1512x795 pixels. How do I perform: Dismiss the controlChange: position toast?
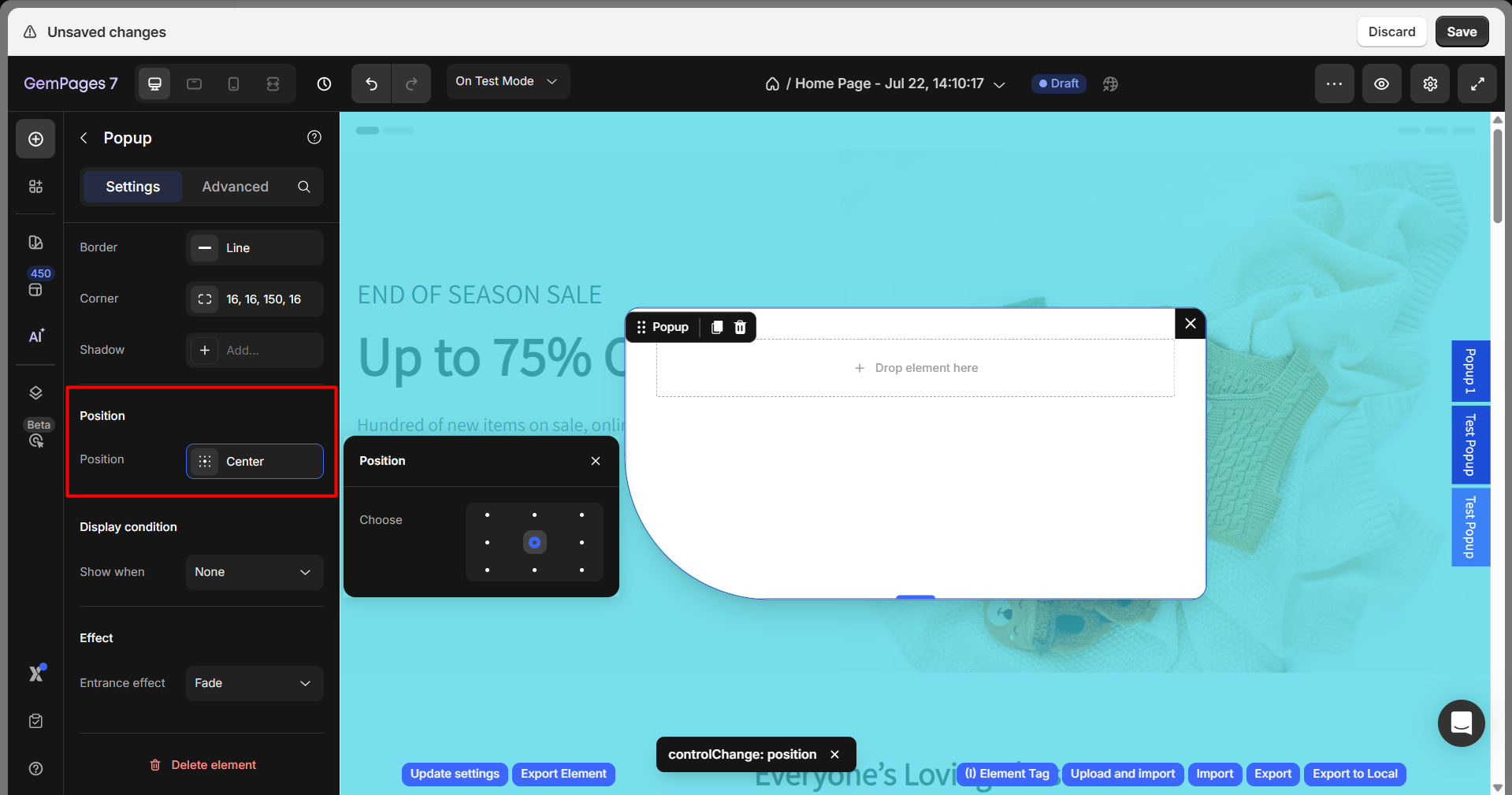(834, 755)
